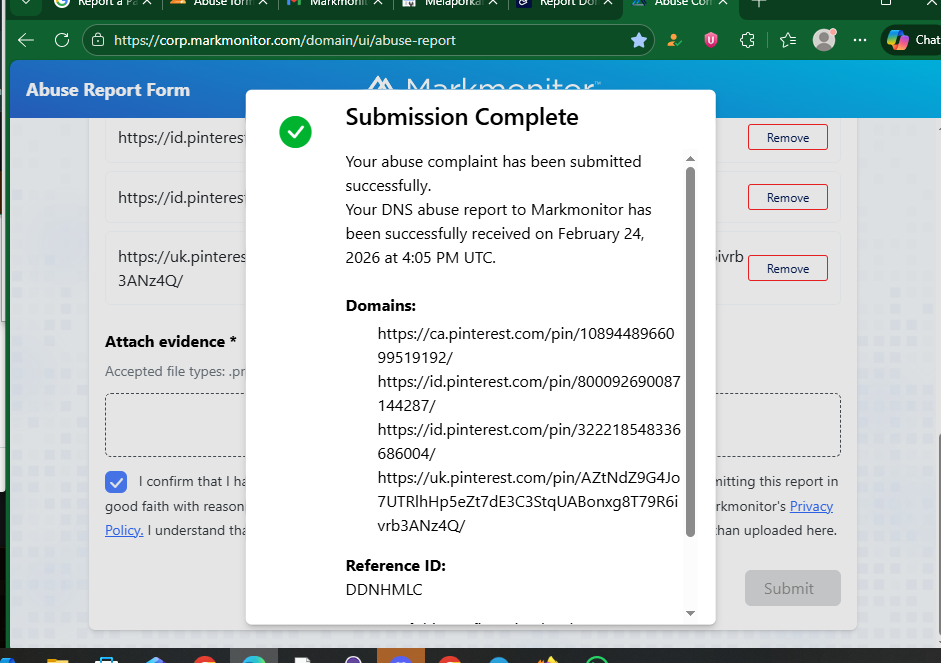941x663 pixels.
Task: Switch to the Report Do... tab
Action: (565, 3)
